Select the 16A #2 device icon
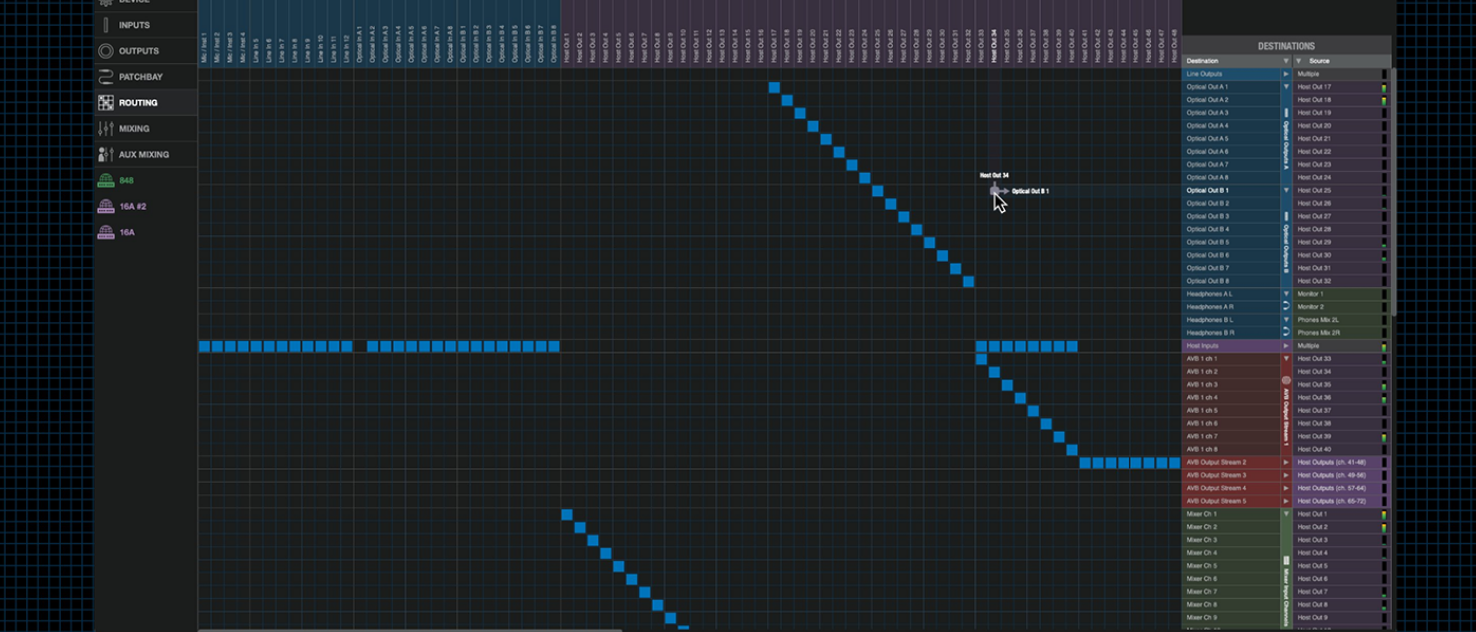 click(x=106, y=207)
